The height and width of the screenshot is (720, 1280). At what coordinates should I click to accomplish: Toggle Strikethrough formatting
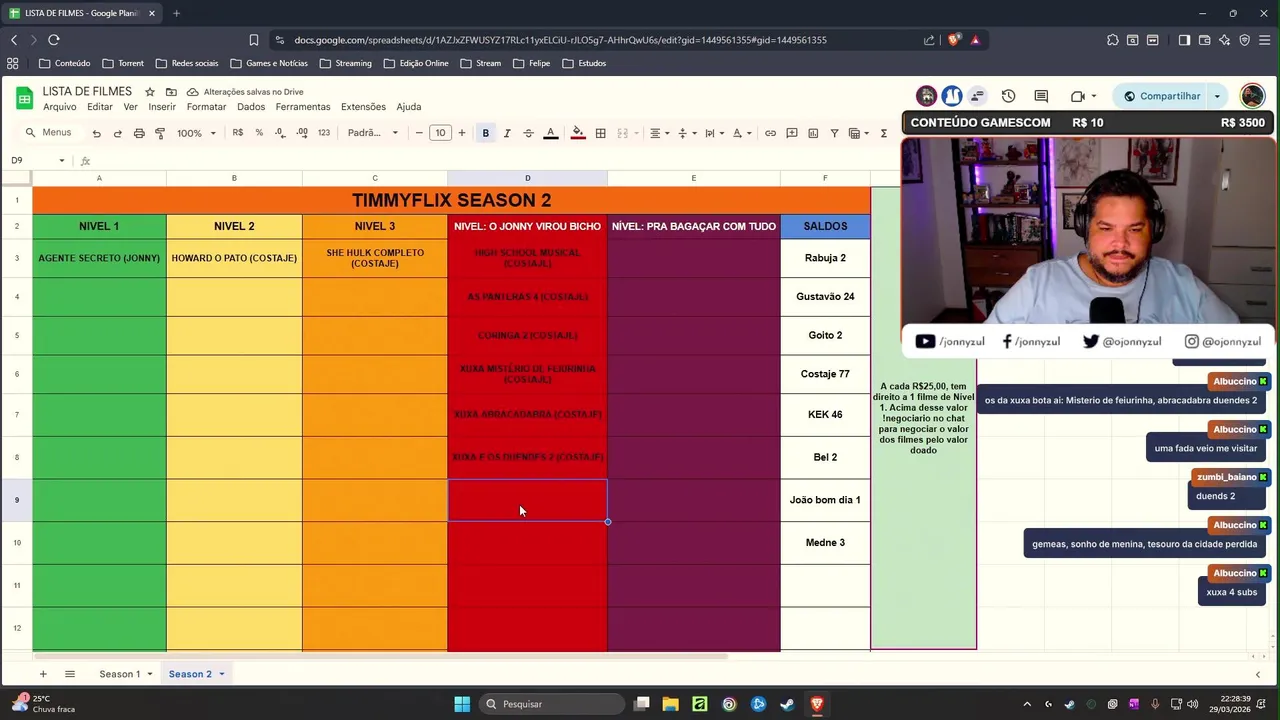pyautogui.click(x=528, y=133)
